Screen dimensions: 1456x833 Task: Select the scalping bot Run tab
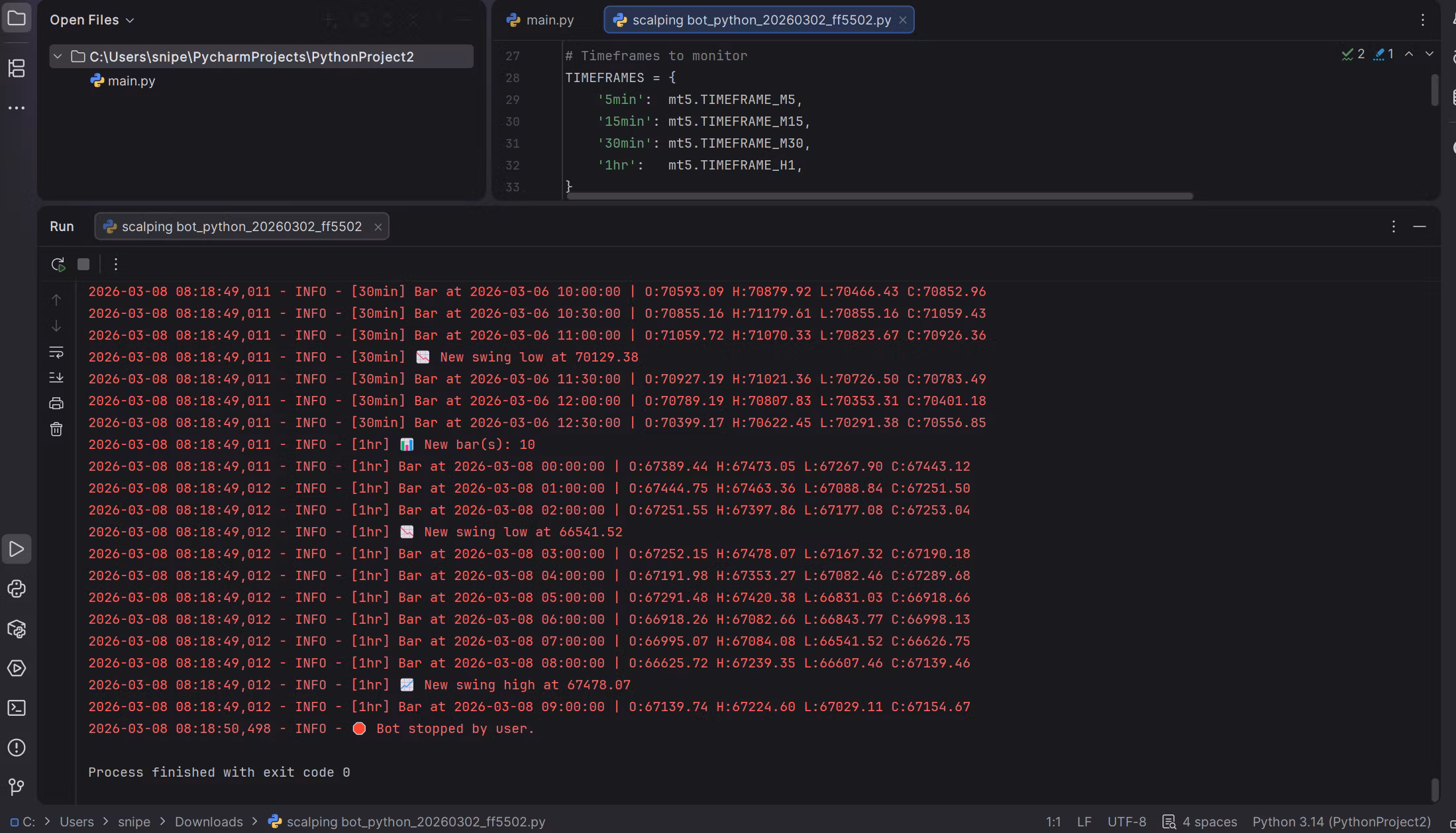241,226
